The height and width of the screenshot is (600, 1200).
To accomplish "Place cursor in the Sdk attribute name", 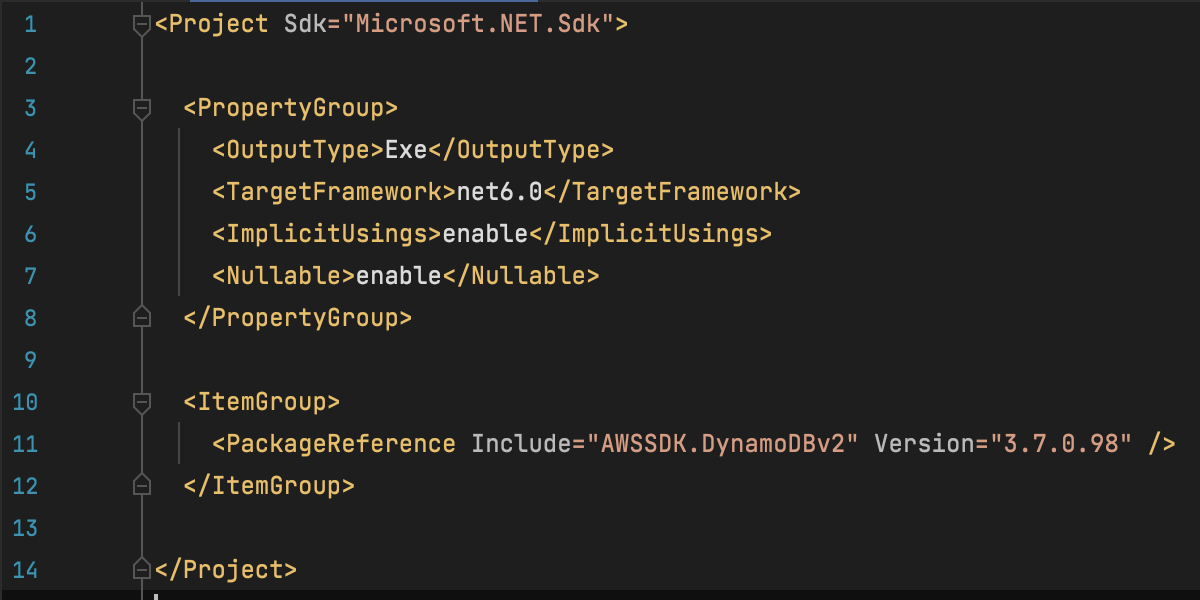I will click(x=305, y=24).
